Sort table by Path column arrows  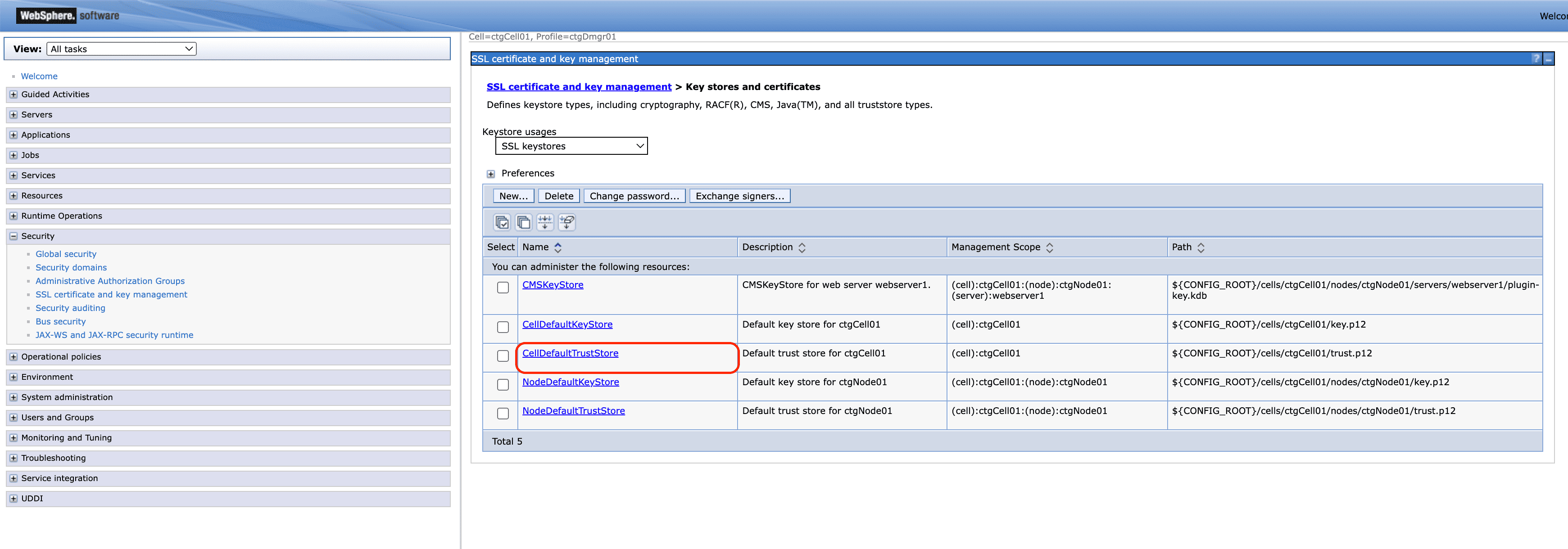(x=1201, y=247)
